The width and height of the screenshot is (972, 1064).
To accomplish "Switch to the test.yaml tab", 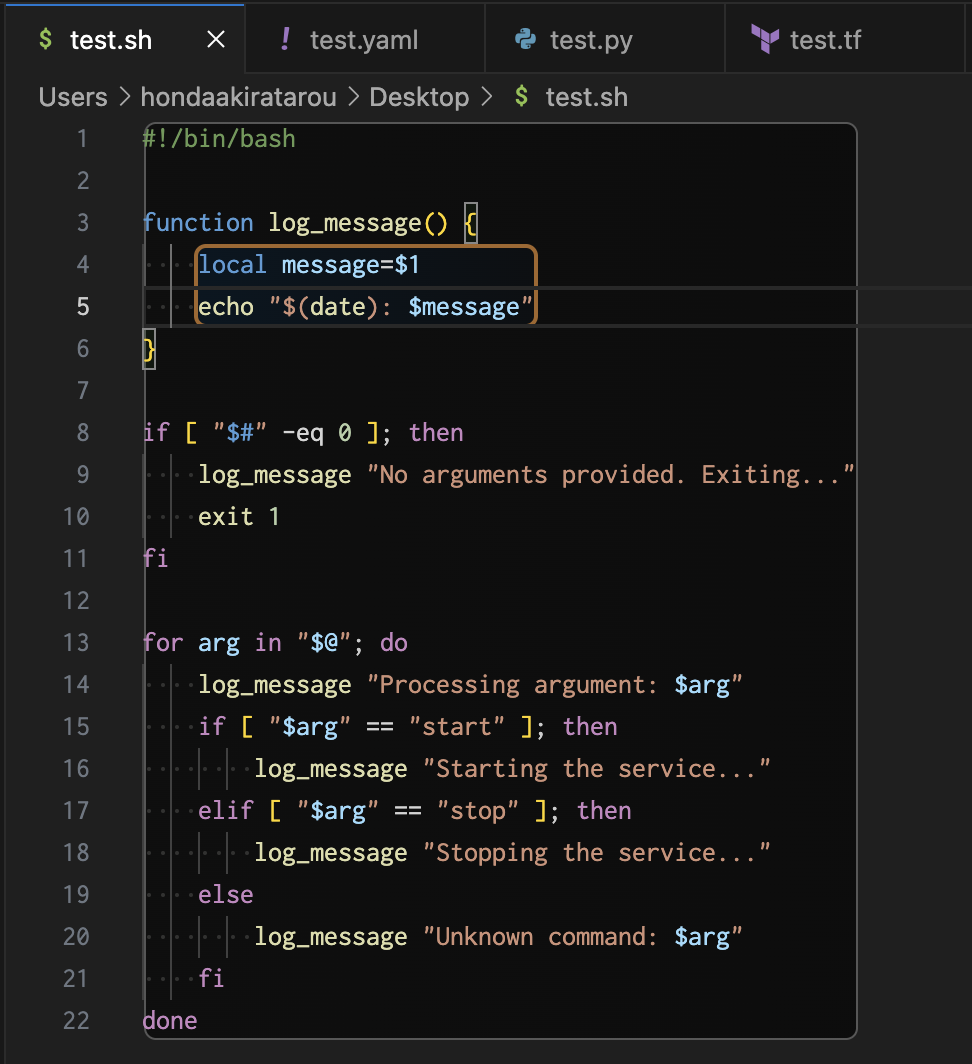I will click(363, 39).
